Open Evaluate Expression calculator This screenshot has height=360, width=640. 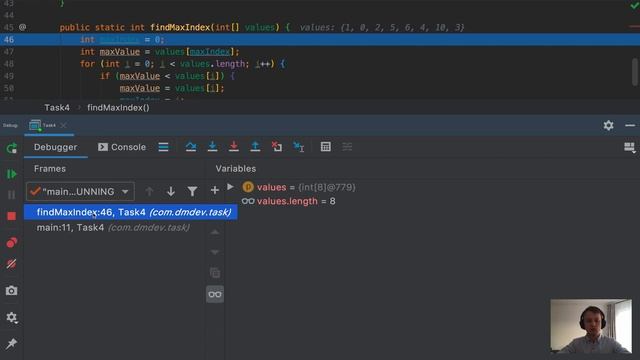coord(325,147)
